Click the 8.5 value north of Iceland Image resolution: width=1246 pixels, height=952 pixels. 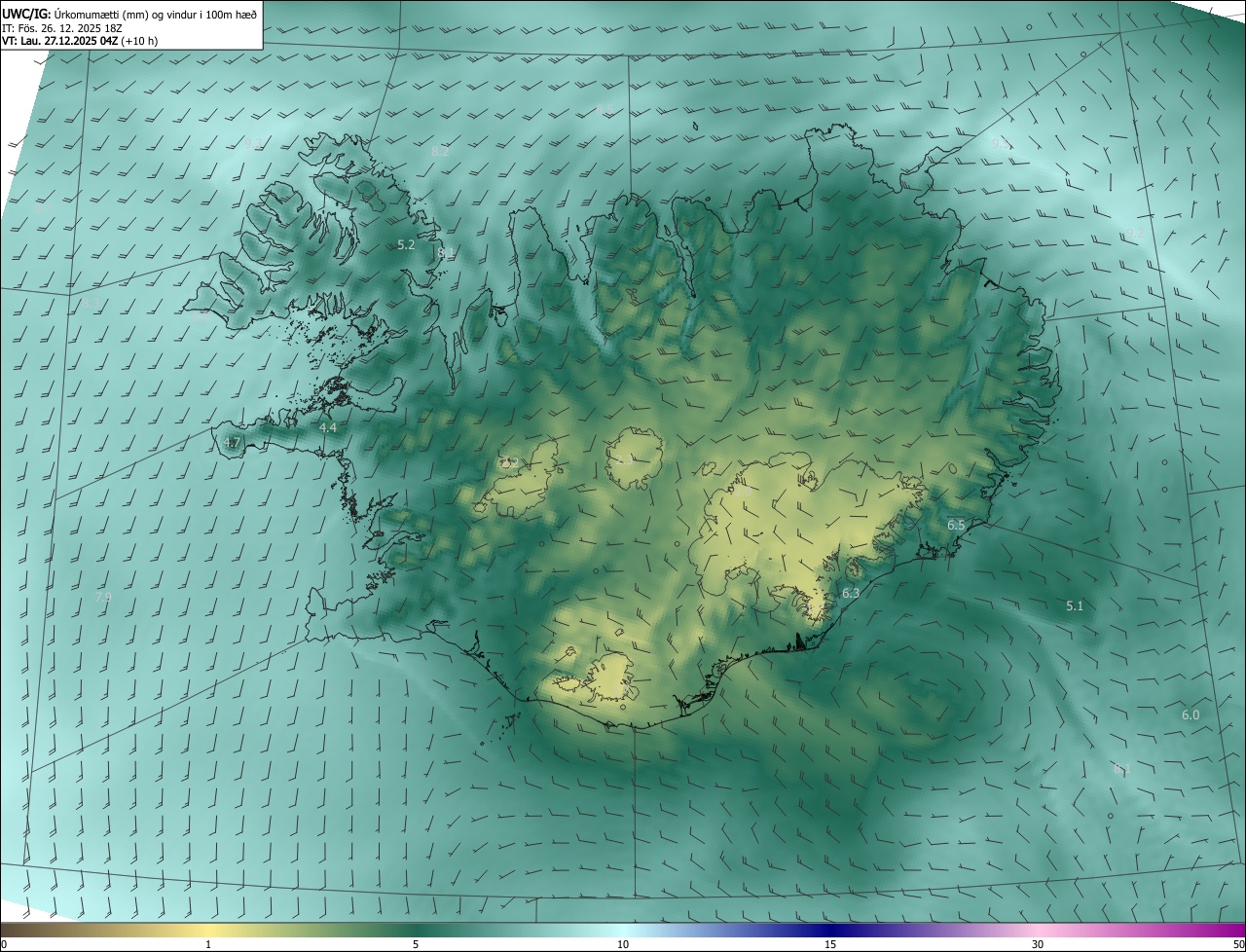[x=605, y=109]
